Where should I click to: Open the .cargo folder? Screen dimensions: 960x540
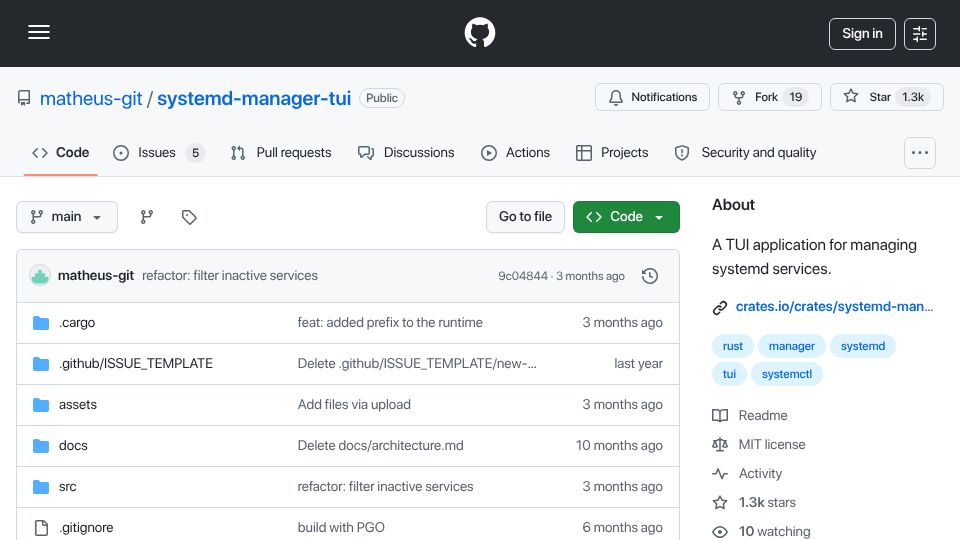pyautogui.click(x=77, y=323)
